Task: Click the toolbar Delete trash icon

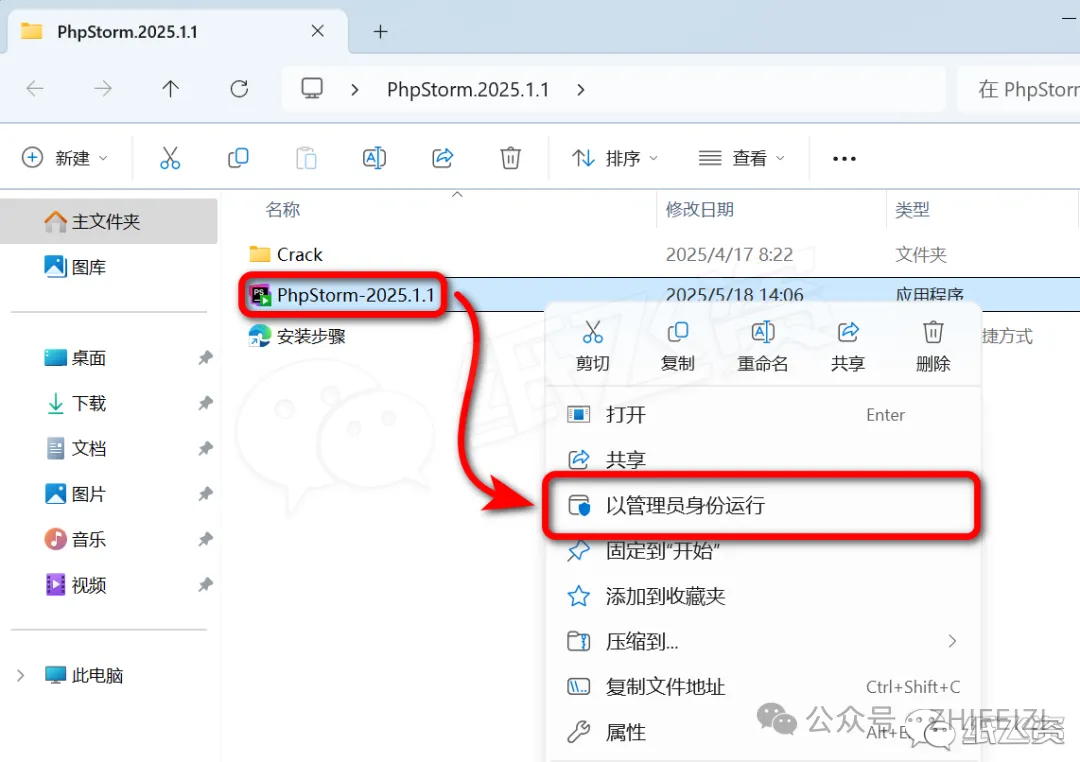Action: point(510,158)
